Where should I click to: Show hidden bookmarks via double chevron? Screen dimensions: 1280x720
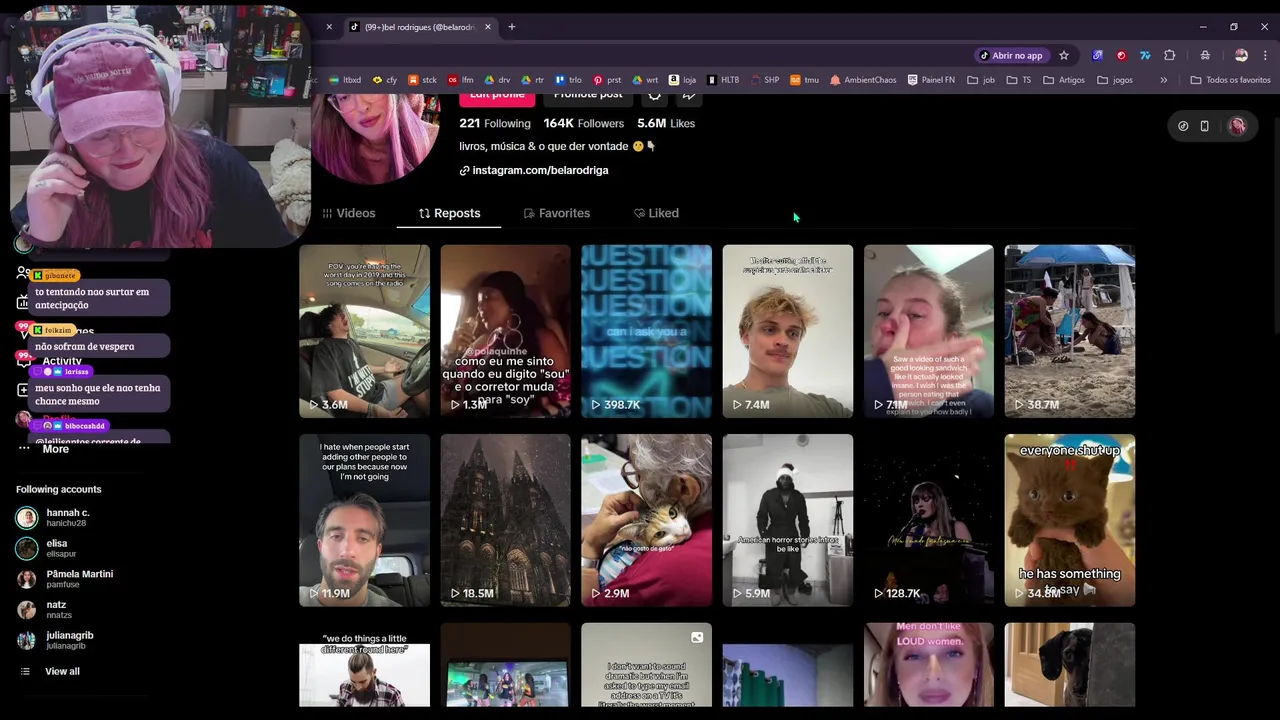(1163, 80)
